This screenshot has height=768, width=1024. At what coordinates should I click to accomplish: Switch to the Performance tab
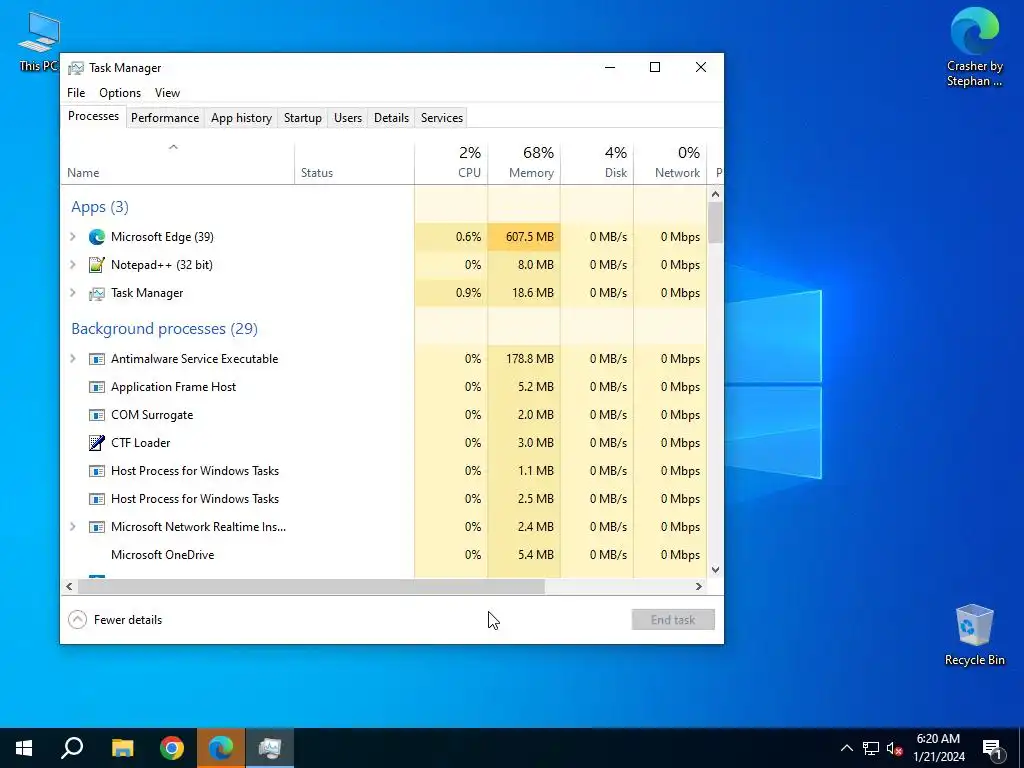coord(165,118)
